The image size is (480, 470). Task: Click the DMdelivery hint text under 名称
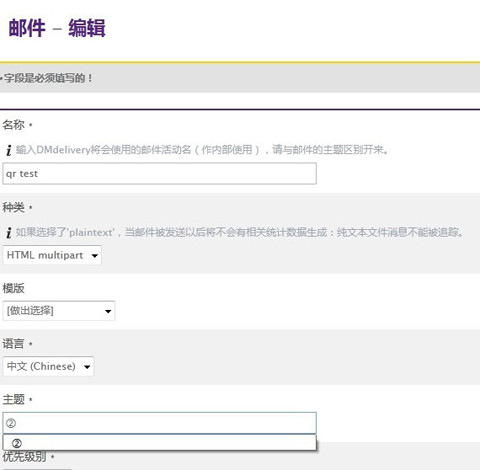202,150
